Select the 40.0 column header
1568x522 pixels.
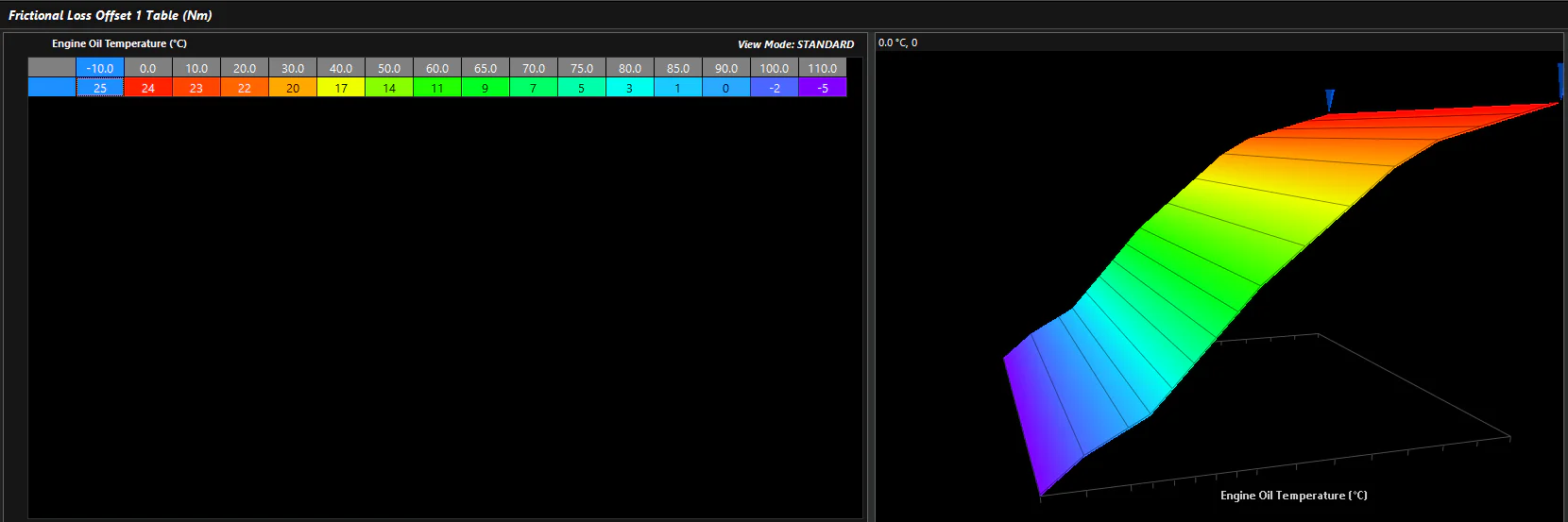341,68
